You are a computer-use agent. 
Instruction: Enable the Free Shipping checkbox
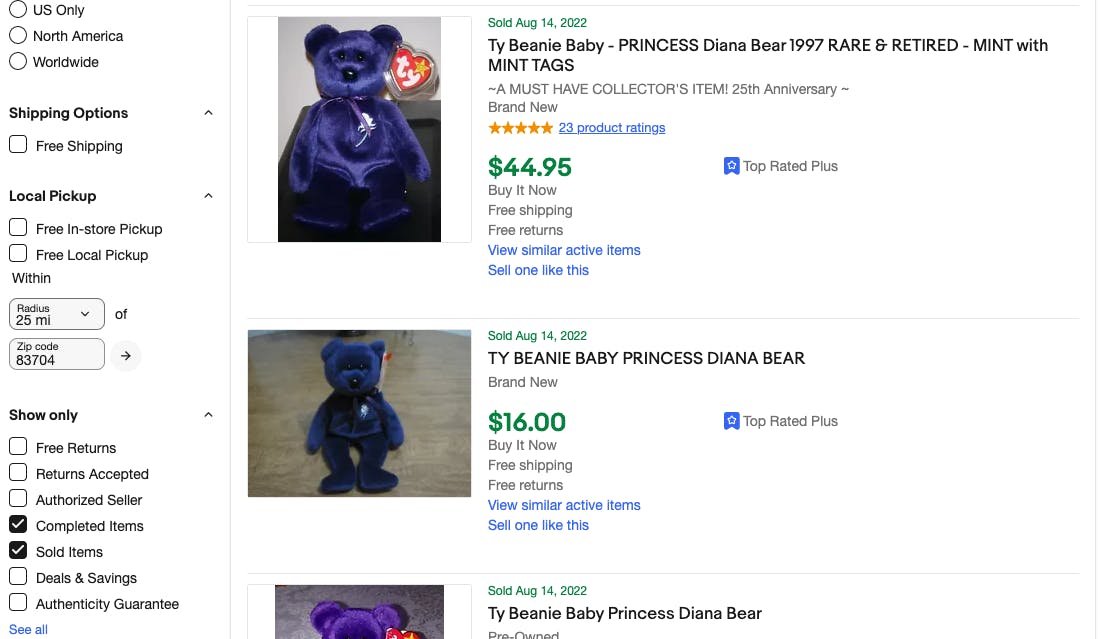click(x=18, y=145)
